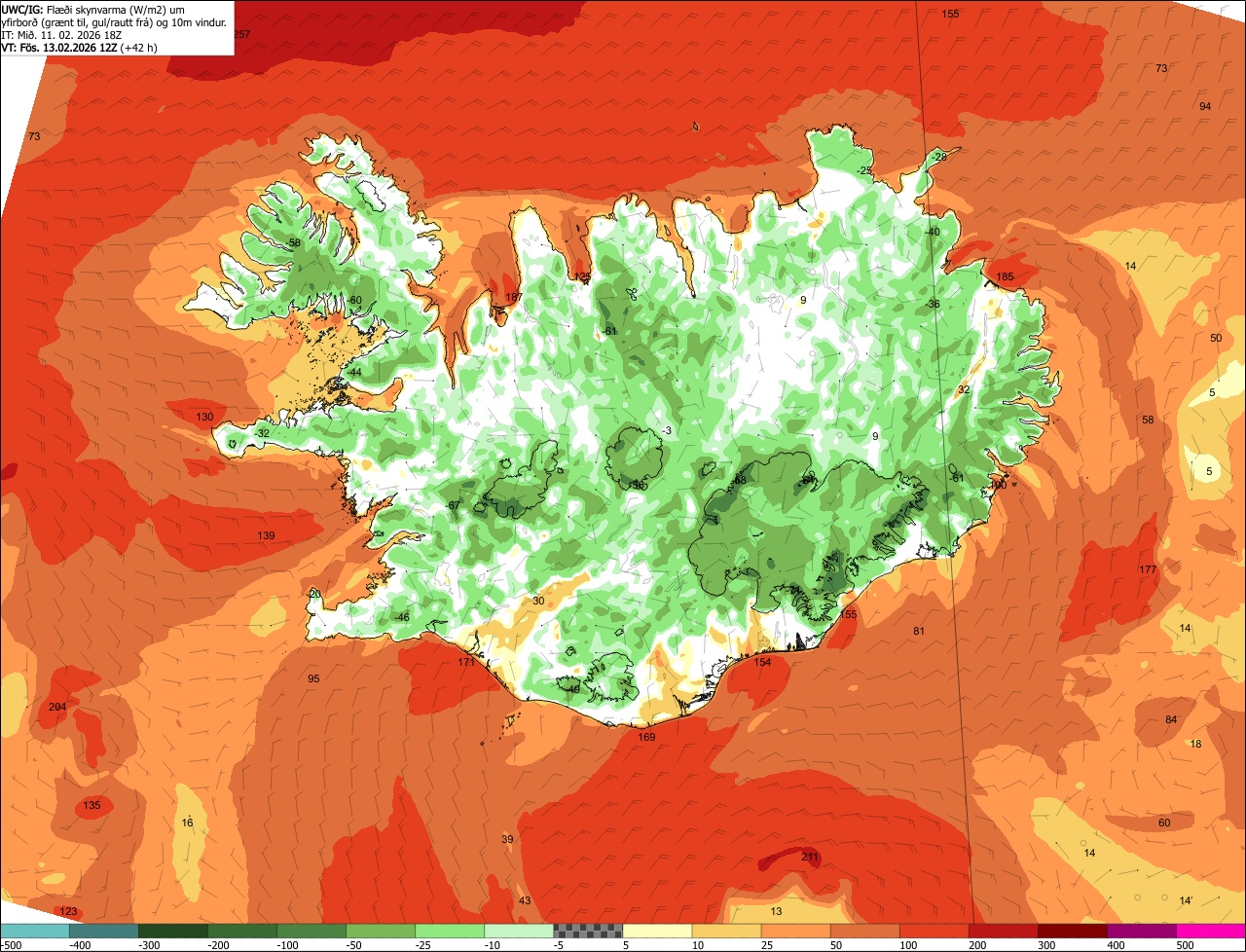Select the purple legend swatch between 400 and 500
The height and width of the screenshot is (952, 1246).
1142,931
